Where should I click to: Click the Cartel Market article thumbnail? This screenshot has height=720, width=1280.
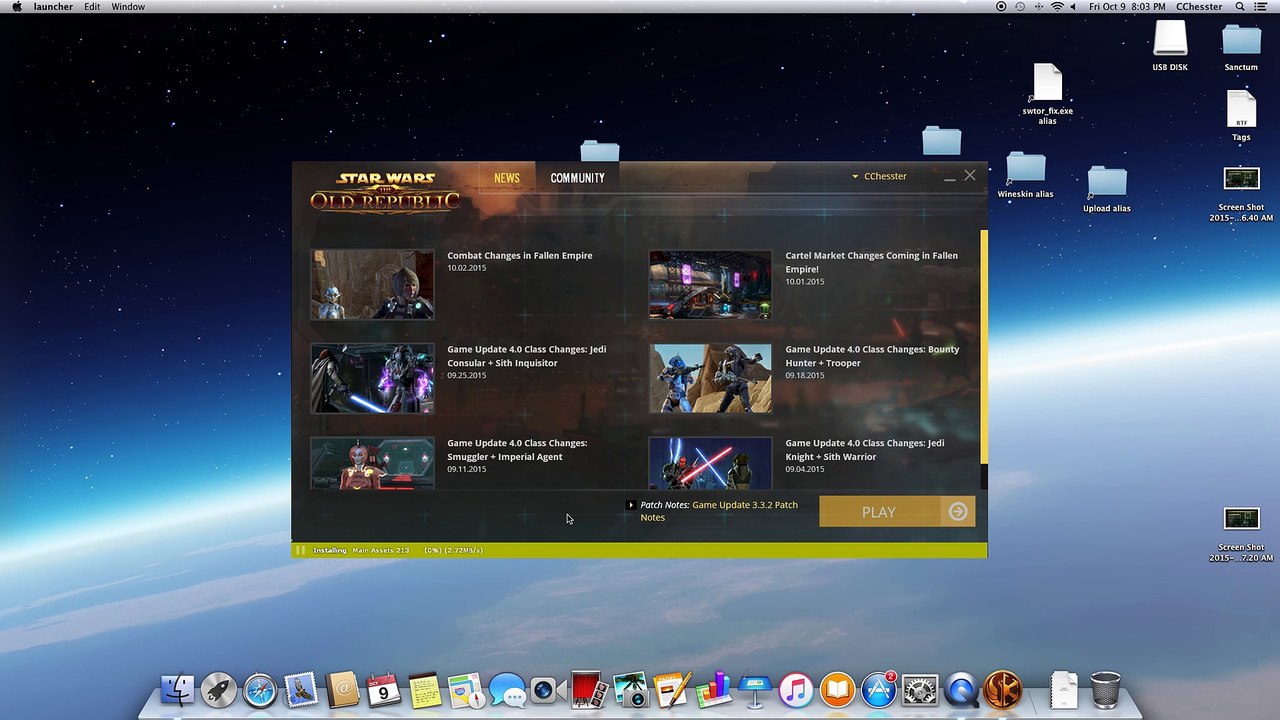click(710, 285)
